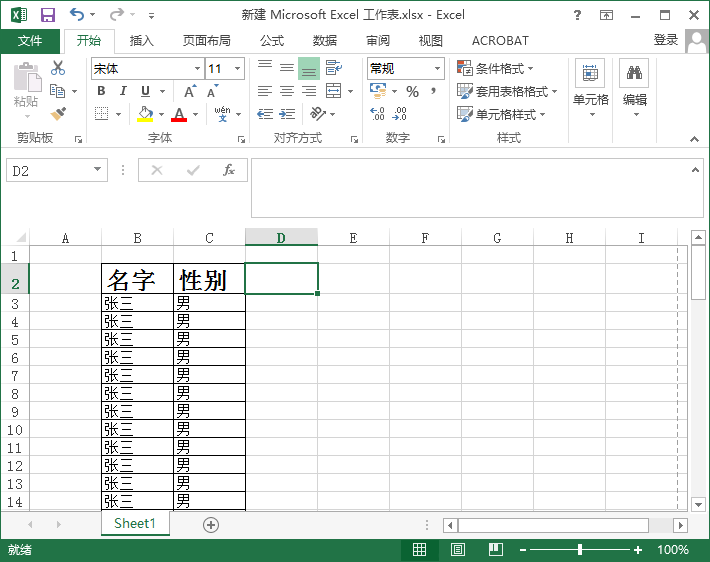Expand font color dropdown arrow
This screenshot has height=562, width=710.
(195, 114)
